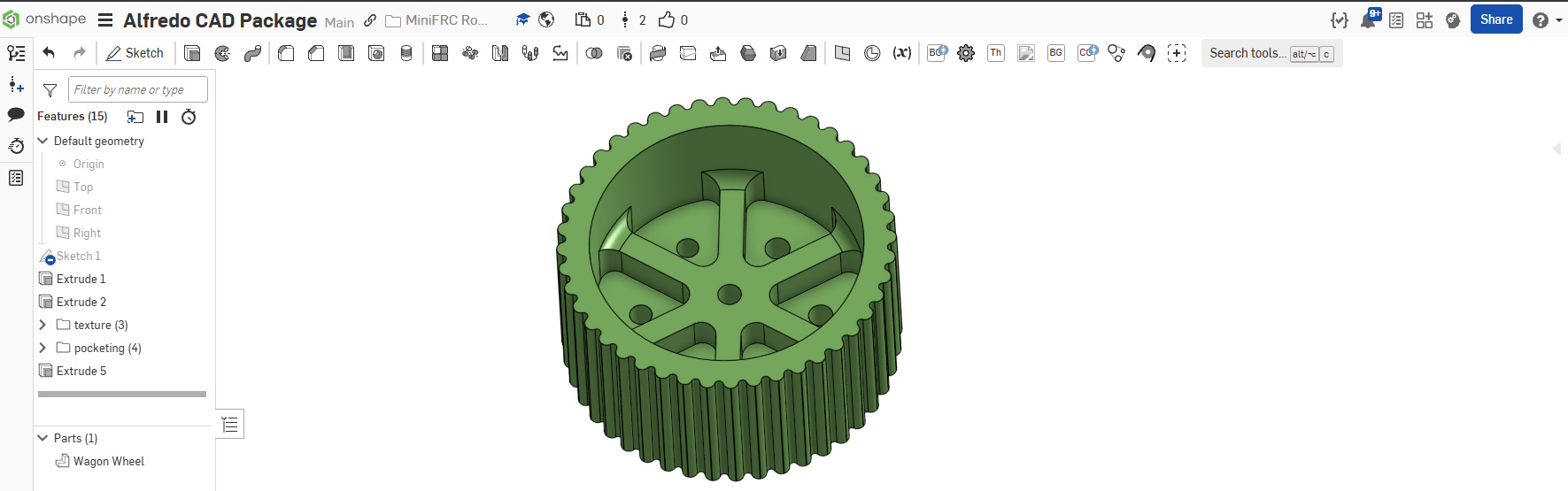Focus the Filter by name or type field
The height and width of the screenshot is (491, 1568).
pos(138,89)
